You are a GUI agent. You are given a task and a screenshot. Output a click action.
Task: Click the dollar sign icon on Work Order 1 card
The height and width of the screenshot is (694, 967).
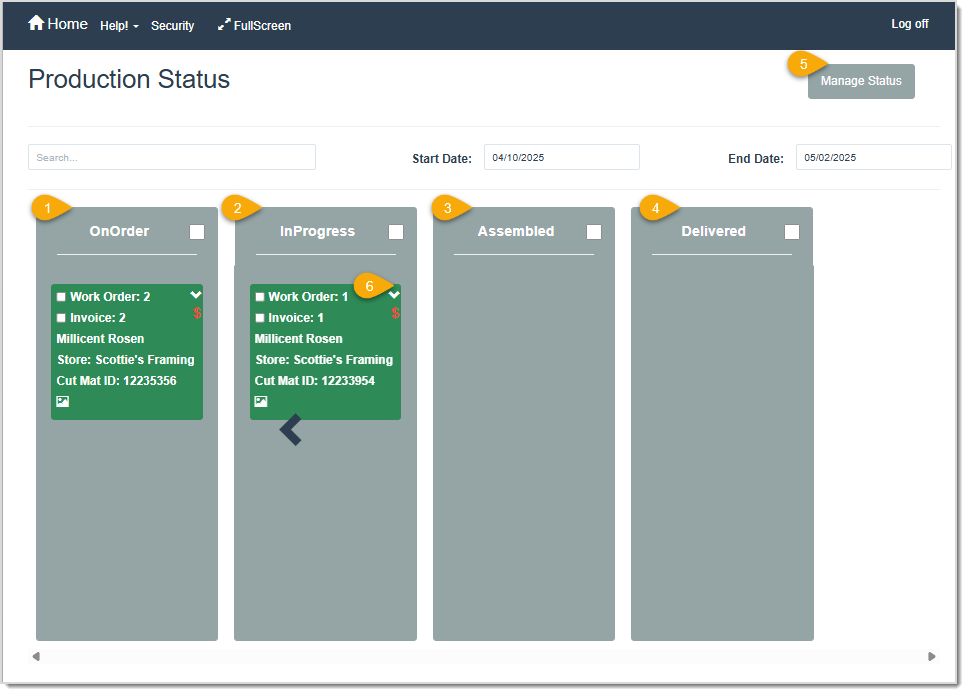(396, 314)
